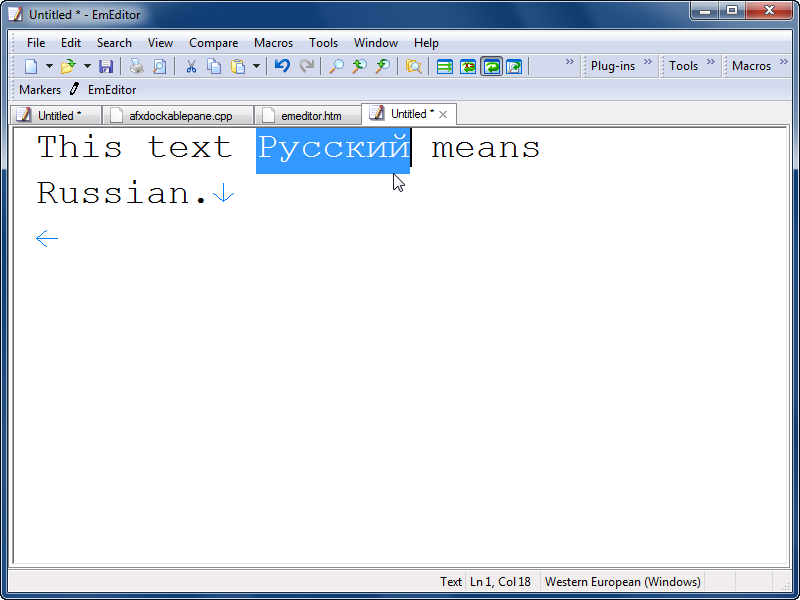
Task: Select Wrap by Characters toolbar icon
Action: (468, 66)
